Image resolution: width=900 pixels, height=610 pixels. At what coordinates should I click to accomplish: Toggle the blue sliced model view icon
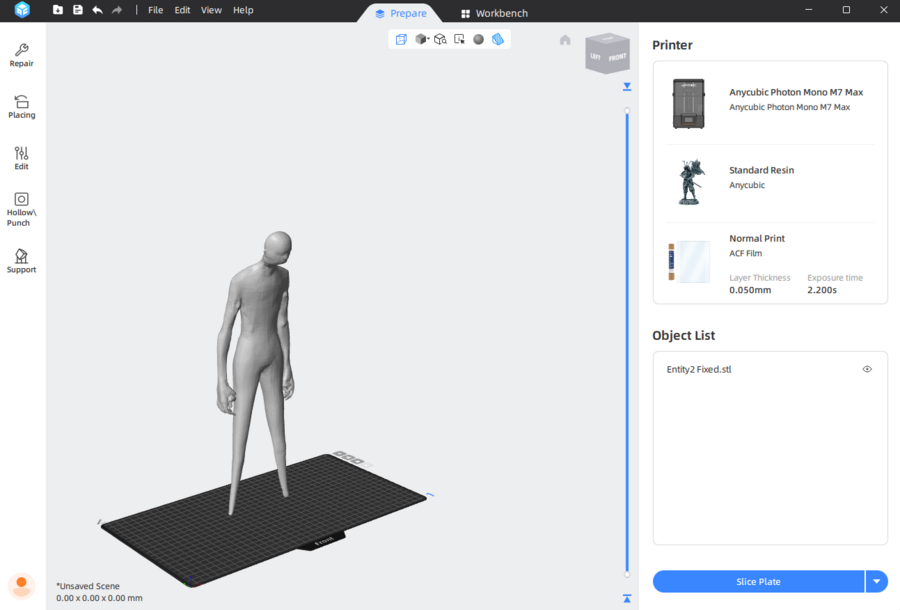(x=497, y=39)
